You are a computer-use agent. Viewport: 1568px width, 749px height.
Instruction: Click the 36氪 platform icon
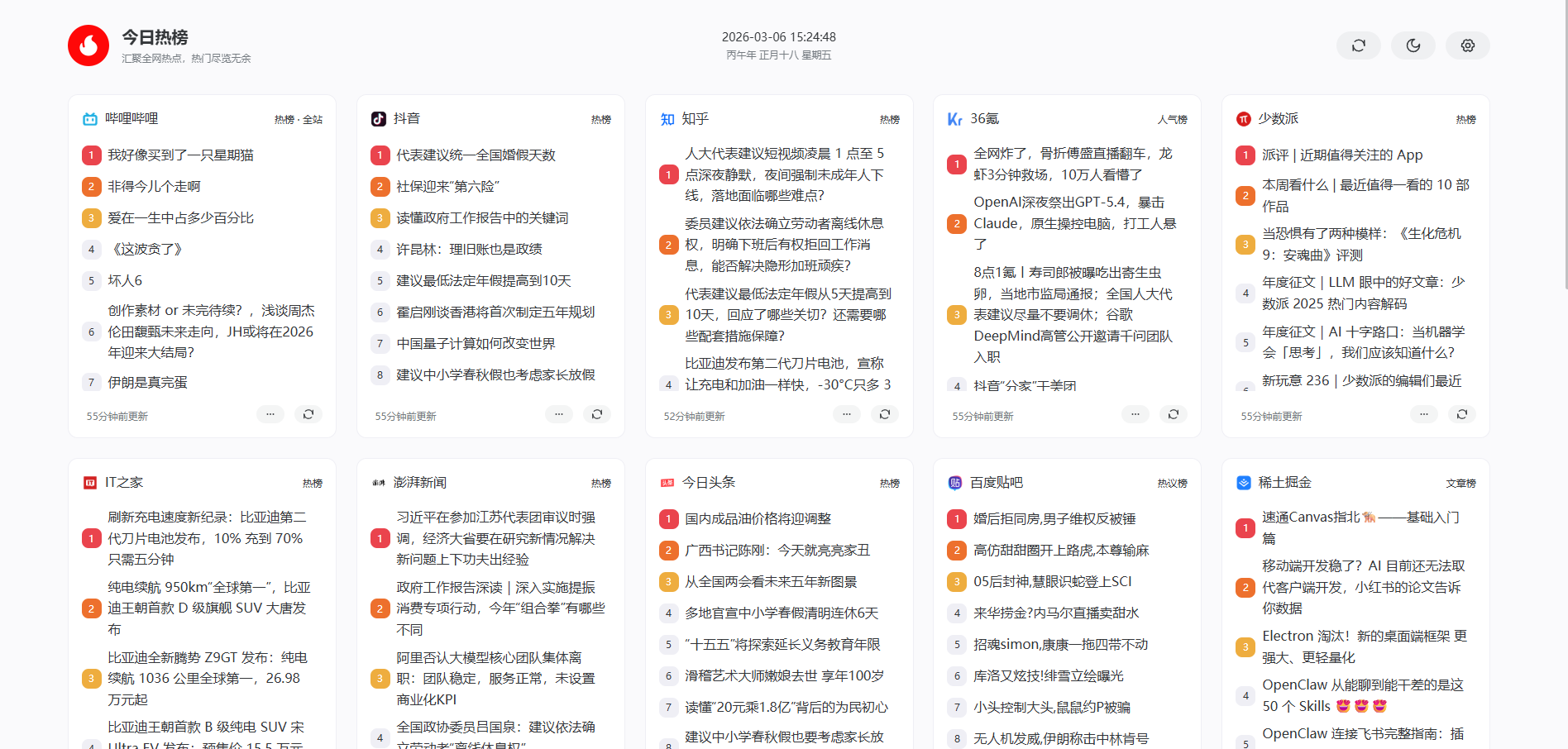955,119
